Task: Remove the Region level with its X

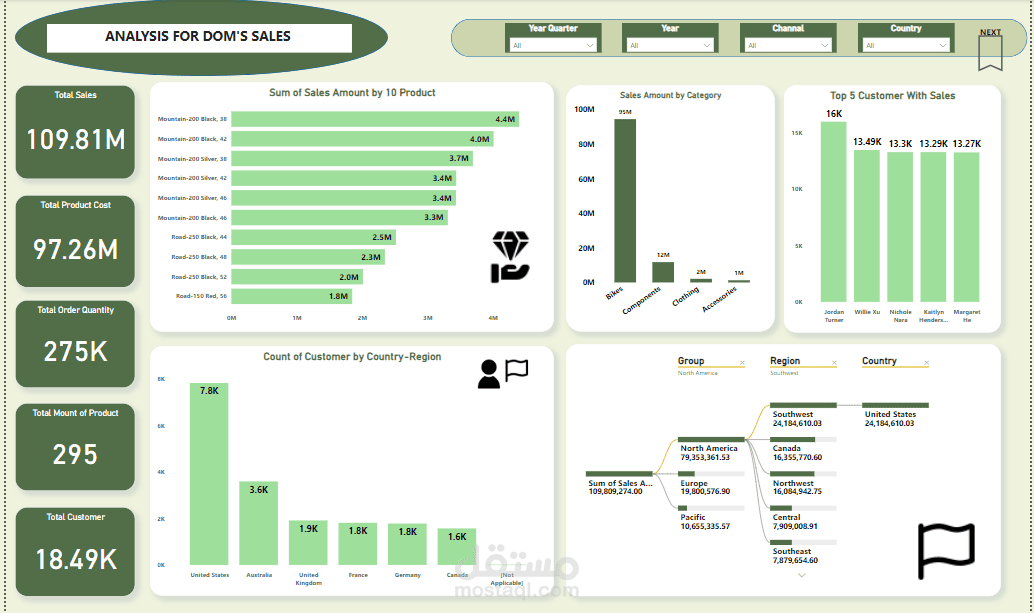Action: [834, 363]
